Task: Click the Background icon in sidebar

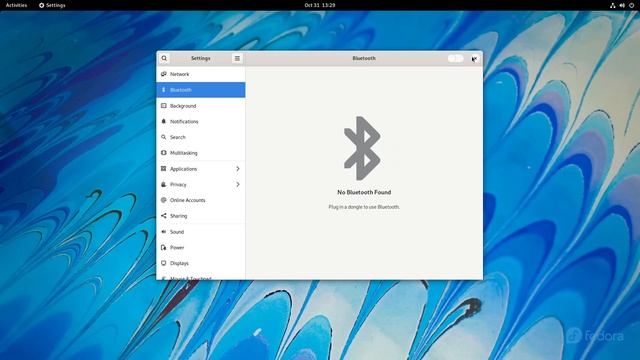Action: point(164,106)
